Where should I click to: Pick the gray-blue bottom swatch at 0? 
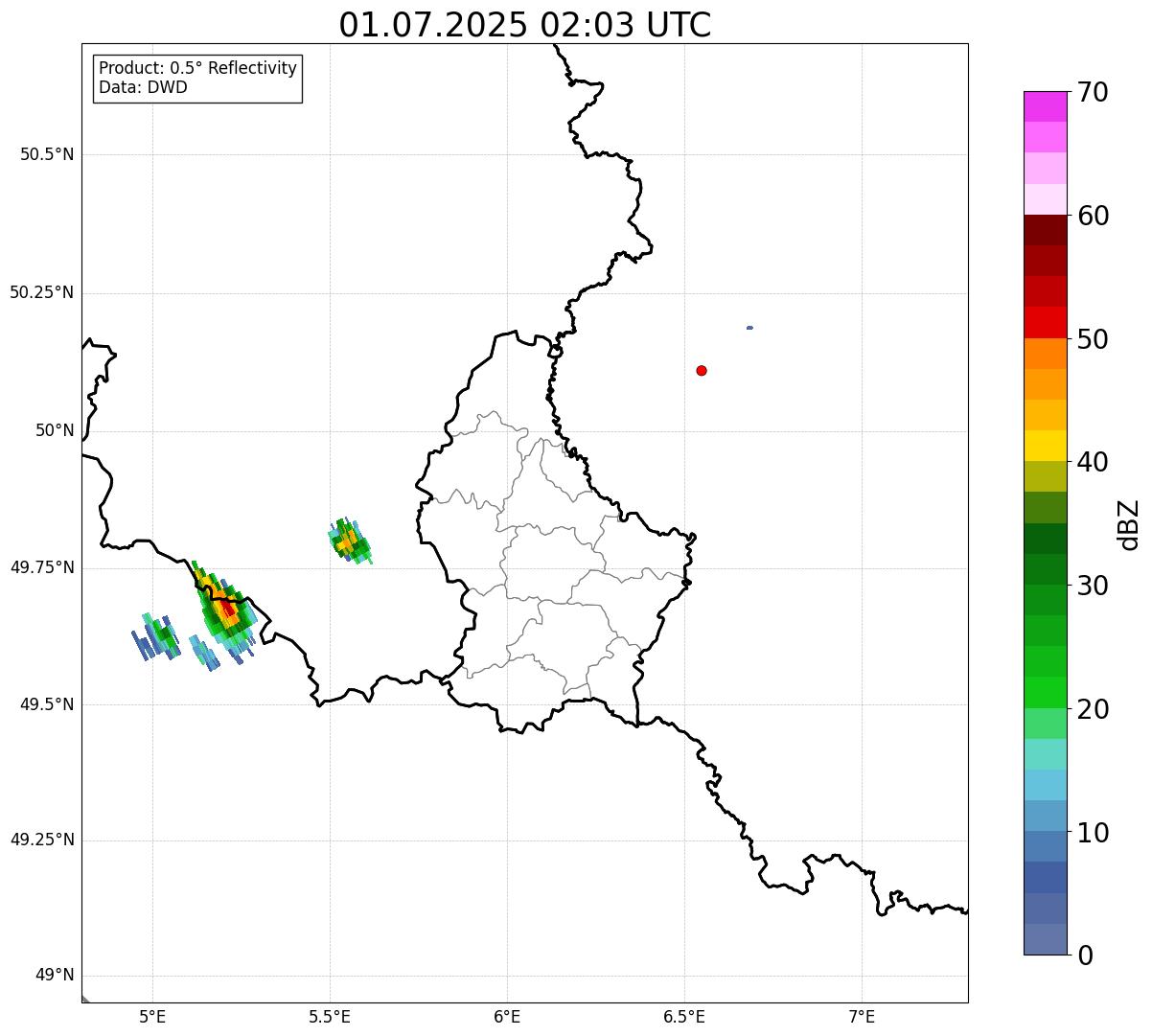1045,939
